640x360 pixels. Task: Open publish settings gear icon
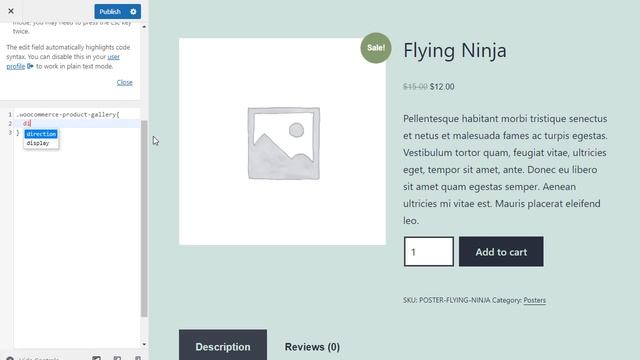point(133,11)
